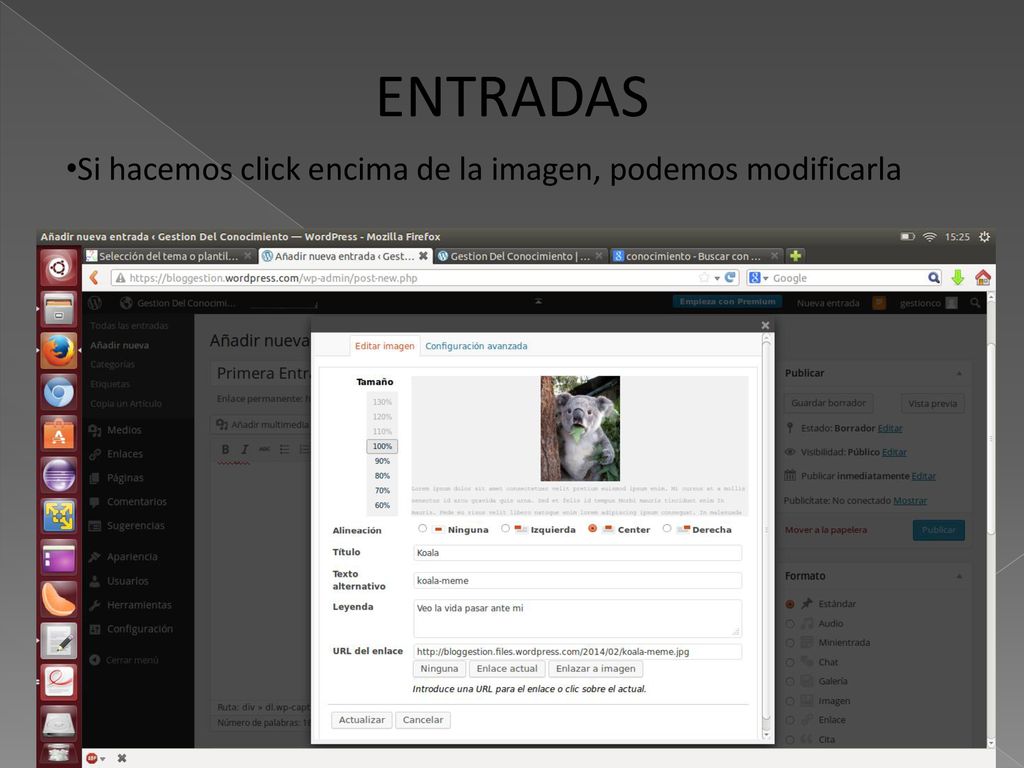Viewport: 1024px width, 768px height.
Task: Click the battery indicator icon
Action: point(907,236)
